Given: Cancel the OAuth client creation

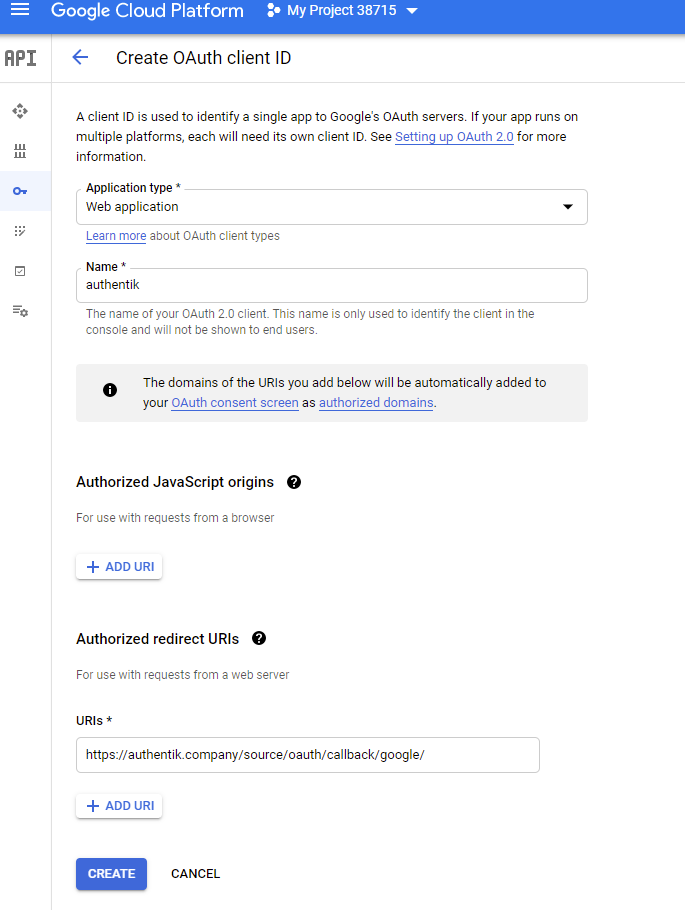Looking at the screenshot, I should tap(195, 873).
